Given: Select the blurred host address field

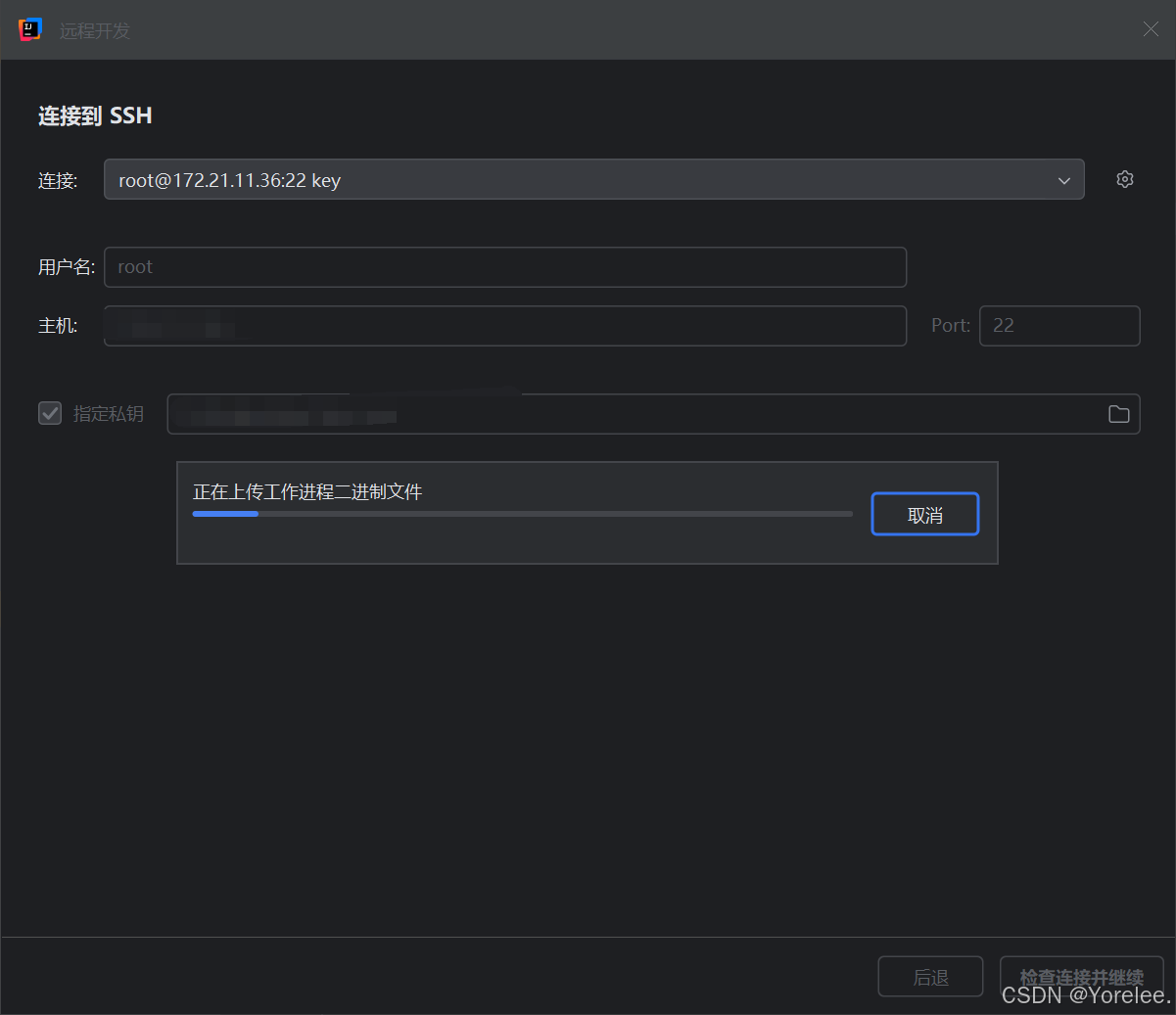Looking at the screenshot, I should point(504,325).
